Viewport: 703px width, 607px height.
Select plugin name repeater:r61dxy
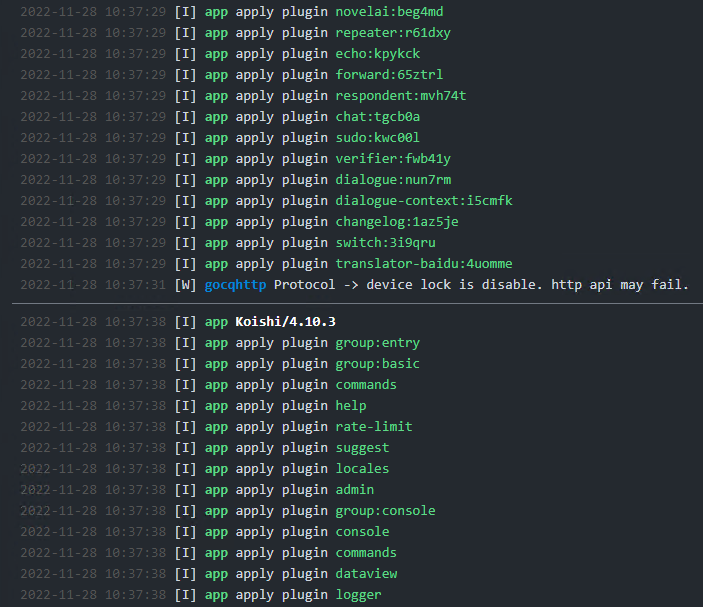coord(393,33)
